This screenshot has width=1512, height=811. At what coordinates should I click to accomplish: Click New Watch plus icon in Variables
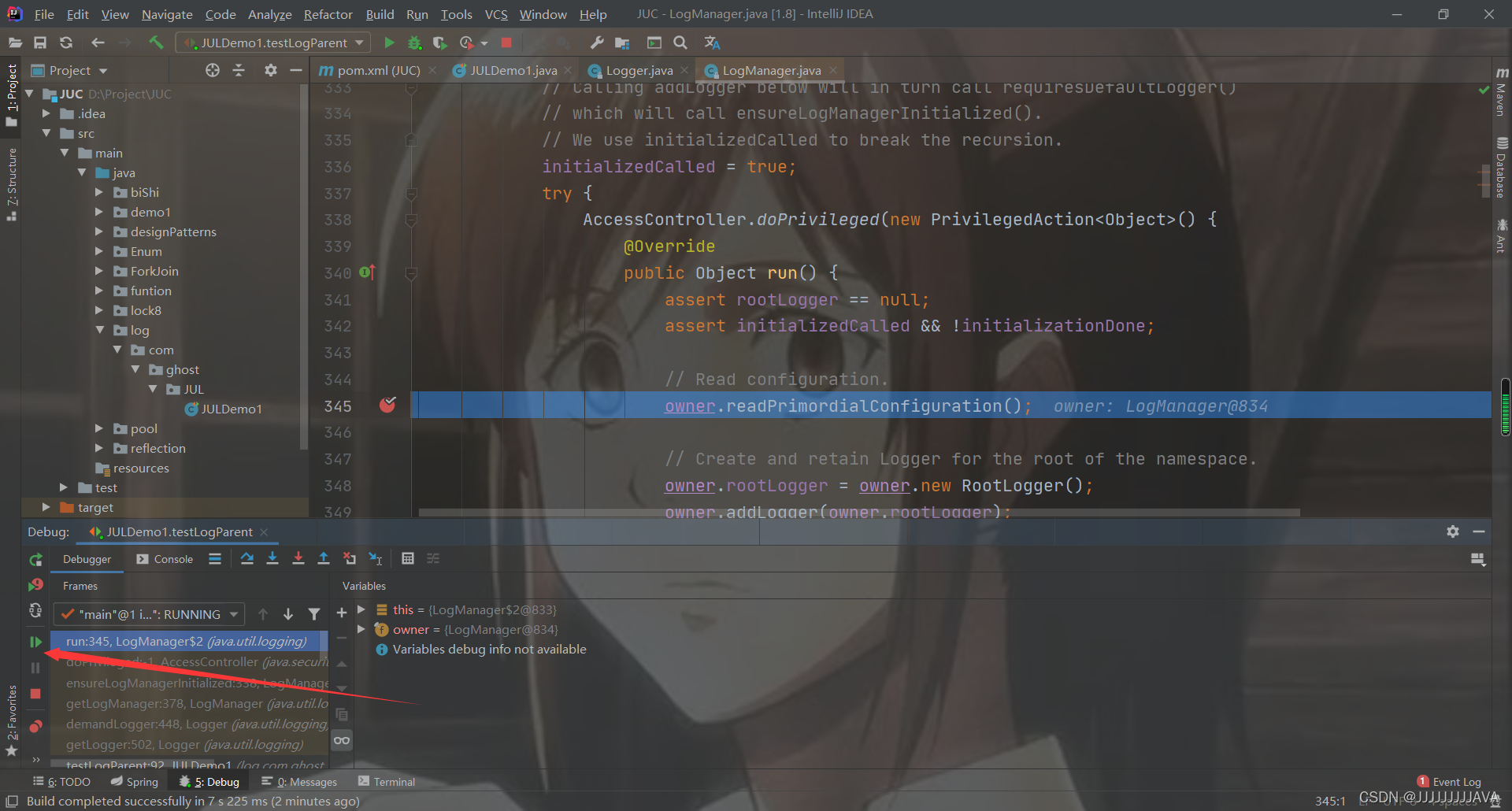pos(342,613)
